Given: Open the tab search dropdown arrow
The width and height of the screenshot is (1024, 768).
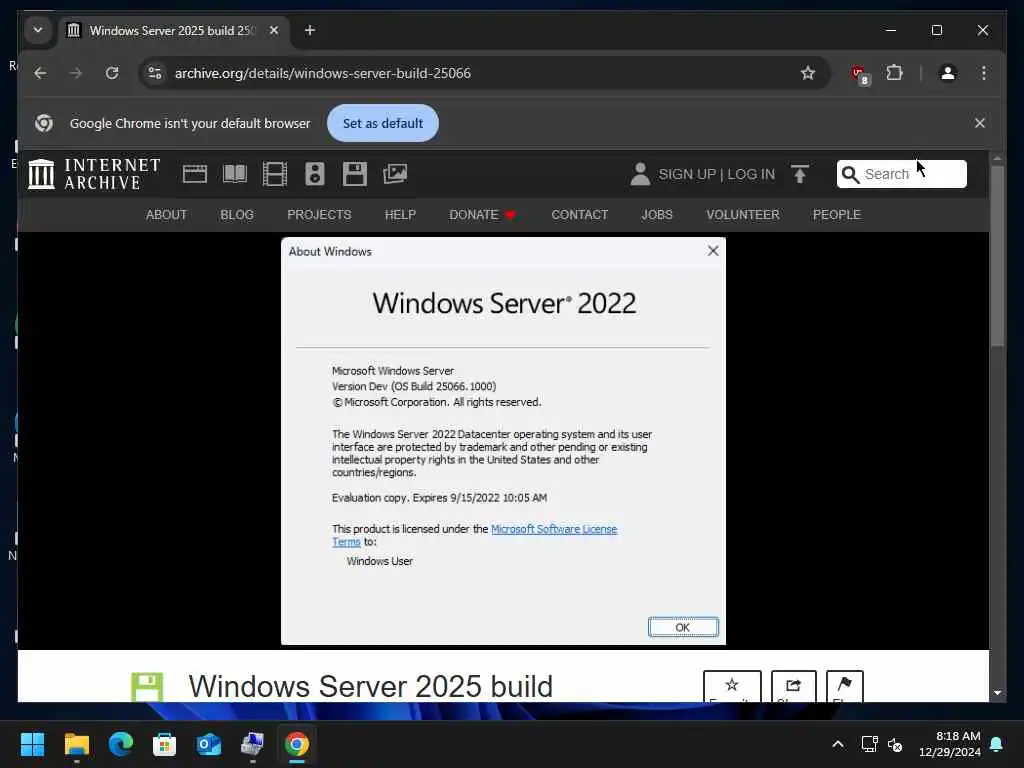Looking at the screenshot, I should [x=38, y=31].
